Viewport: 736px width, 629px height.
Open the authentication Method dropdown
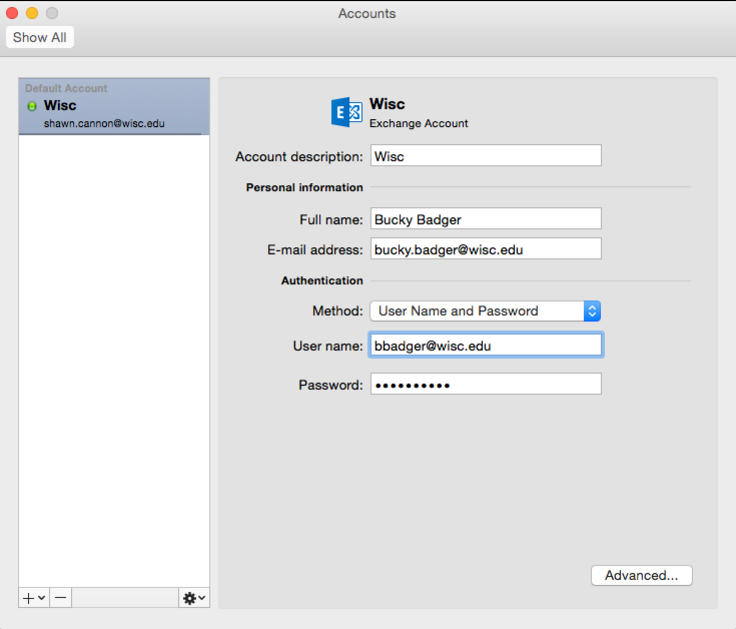click(485, 311)
